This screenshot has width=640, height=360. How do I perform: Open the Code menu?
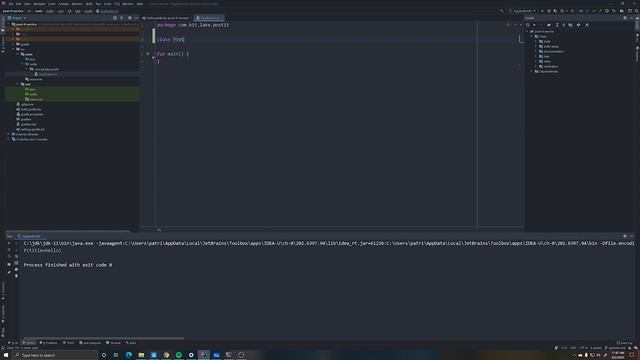[51, 4]
